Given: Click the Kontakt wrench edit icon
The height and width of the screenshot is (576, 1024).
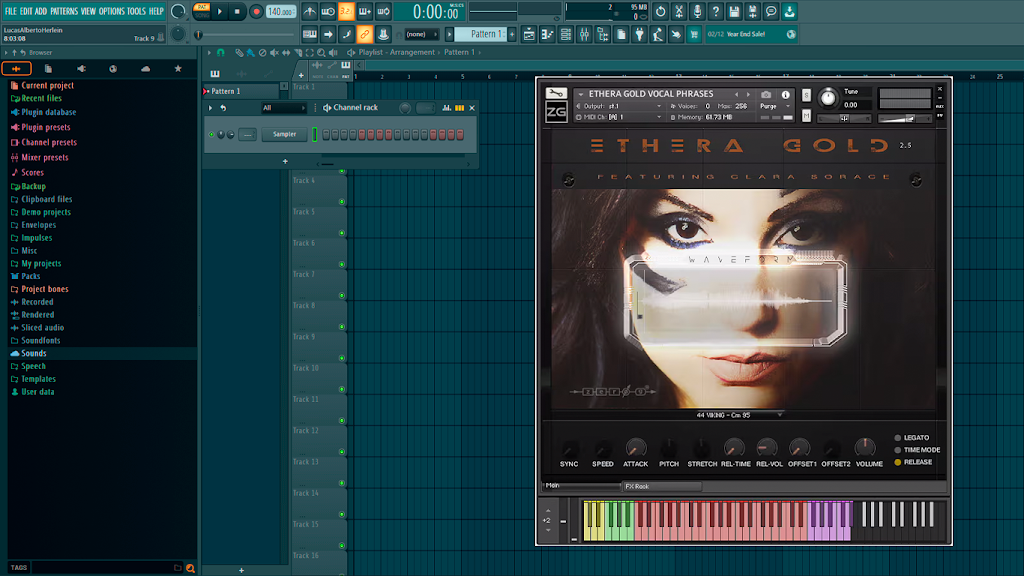Looking at the screenshot, I should tap(556, 94).
